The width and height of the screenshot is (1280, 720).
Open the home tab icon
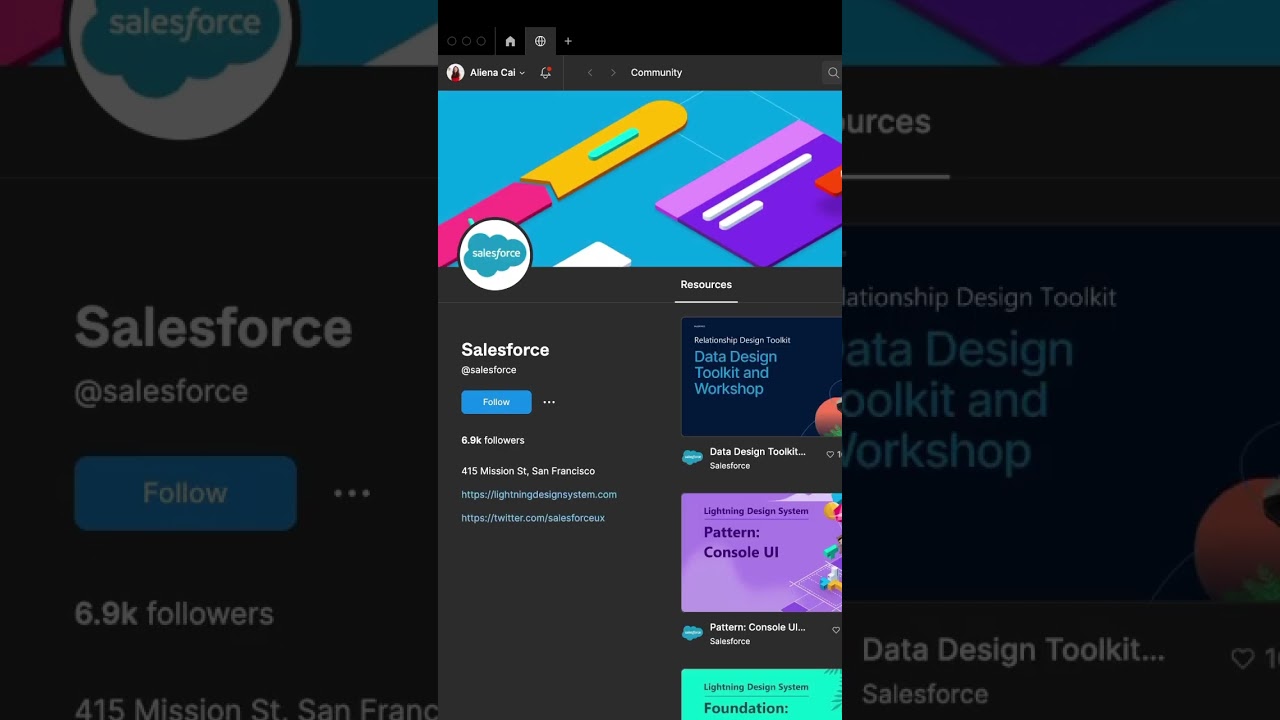pyautogui.click(x=510, y=41)
